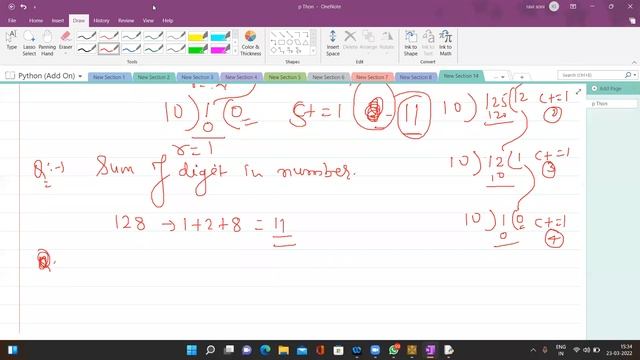The height and width of the screenshot is (360, 640).
Task: Click the Back arrow in title bar
Action: (11, 7)
